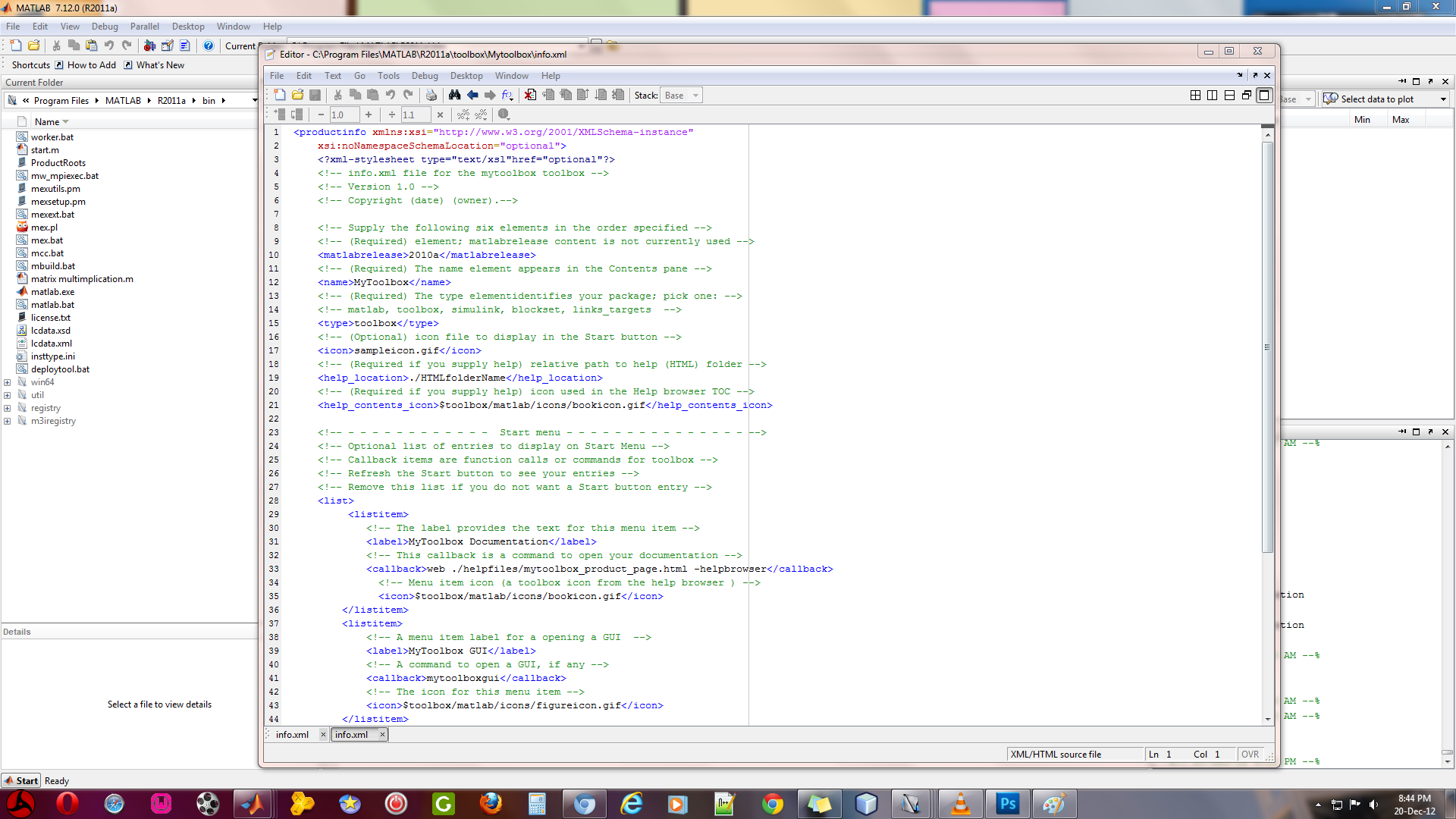Navigate to MATLAB folder in path bar
This screenshot has width=1456, height=819.
pos(123,100)
